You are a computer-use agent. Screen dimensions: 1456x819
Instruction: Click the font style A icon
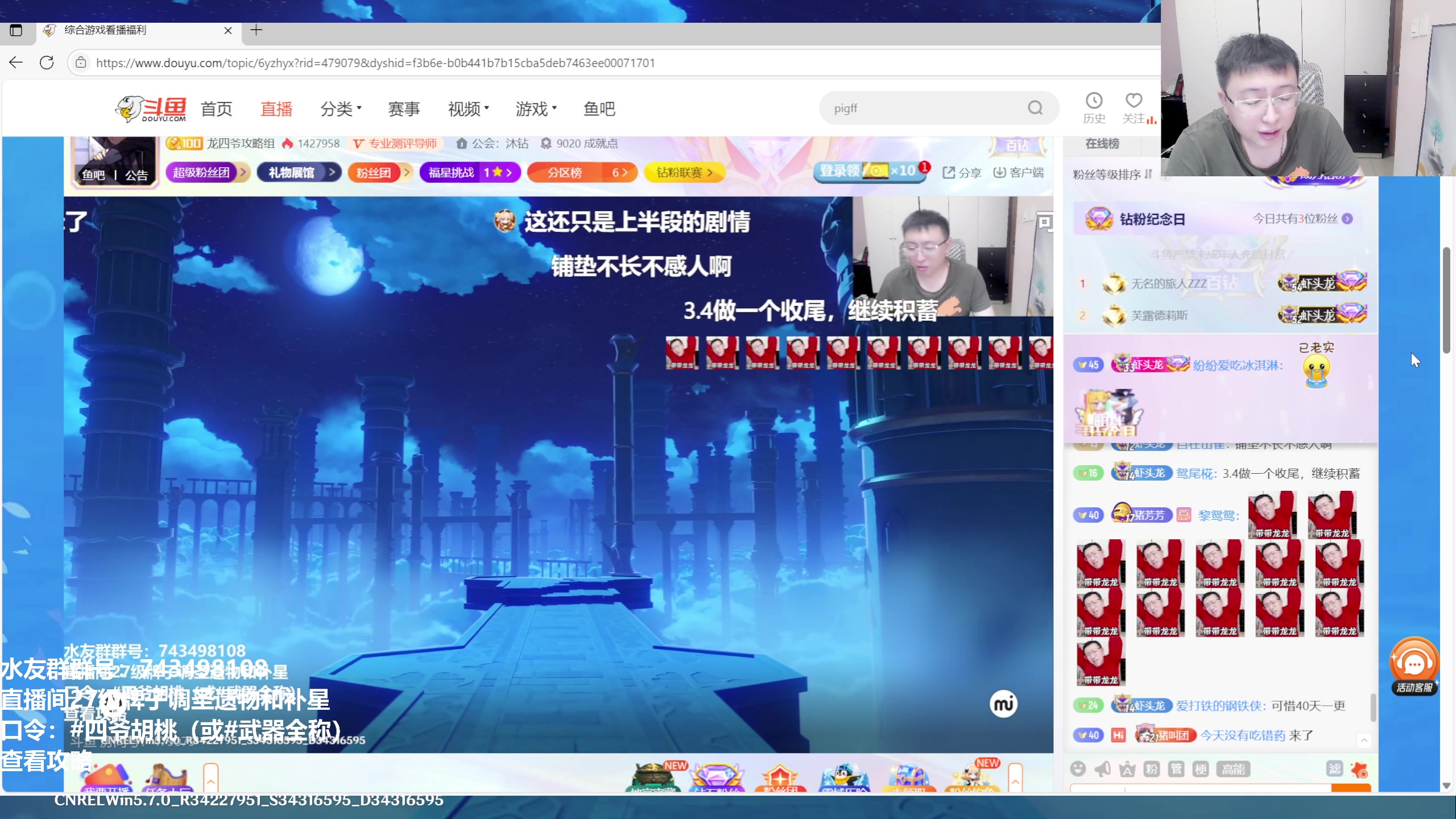tap(1127, 770)
